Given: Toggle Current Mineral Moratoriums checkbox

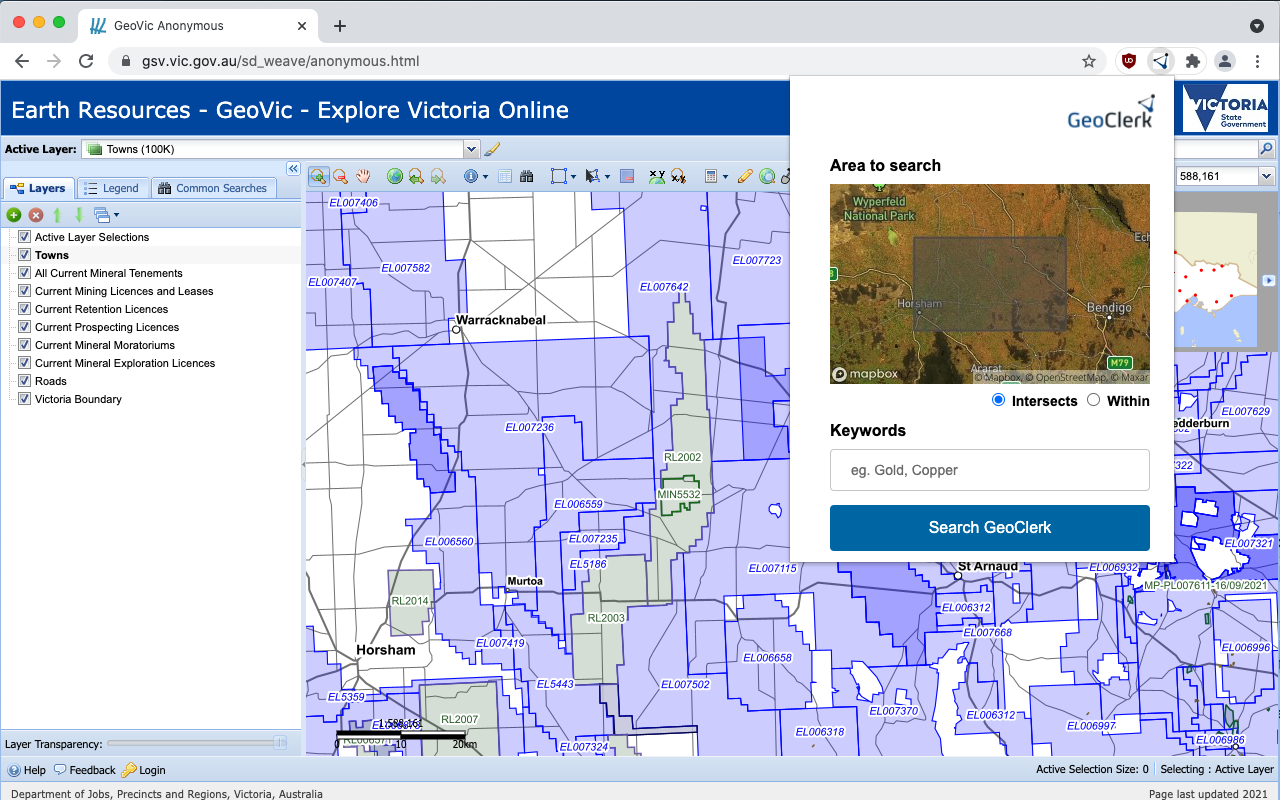Looking at the screenshot, I should [x=25, y=345].
